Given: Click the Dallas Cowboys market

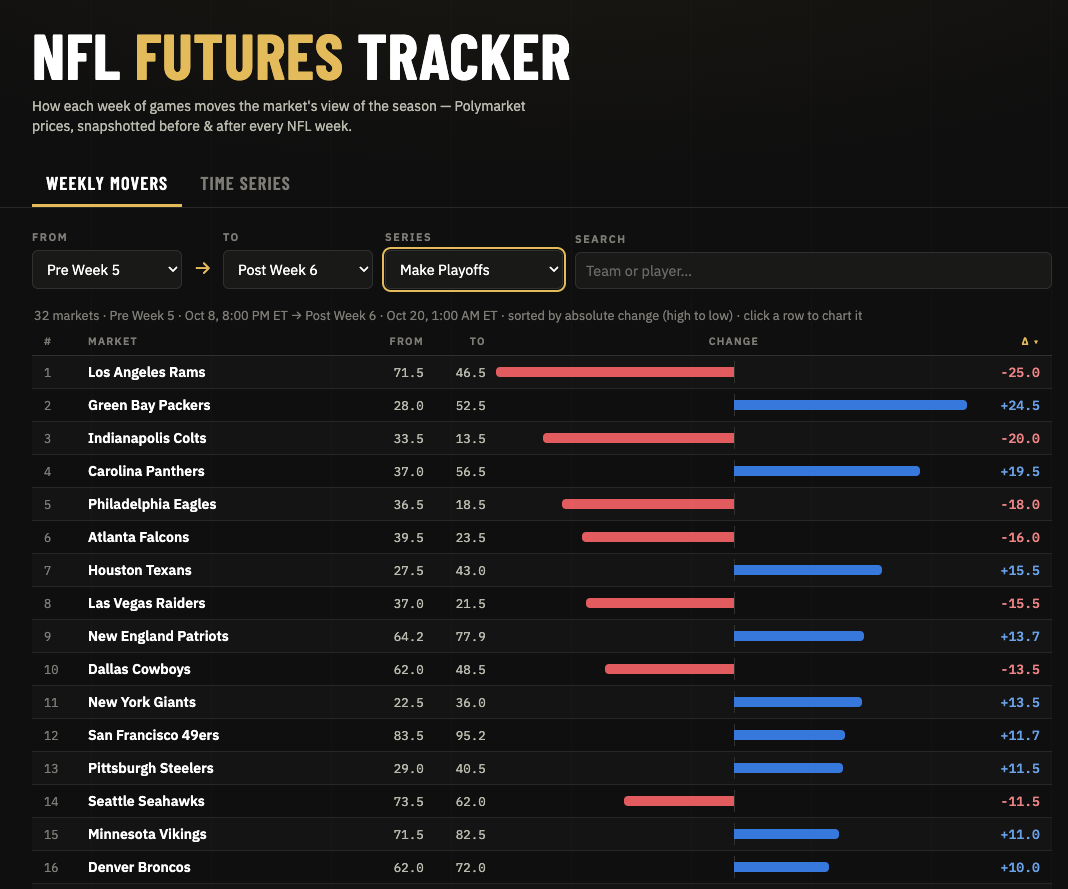Looking at the screenshot, I should pos(541,670).
